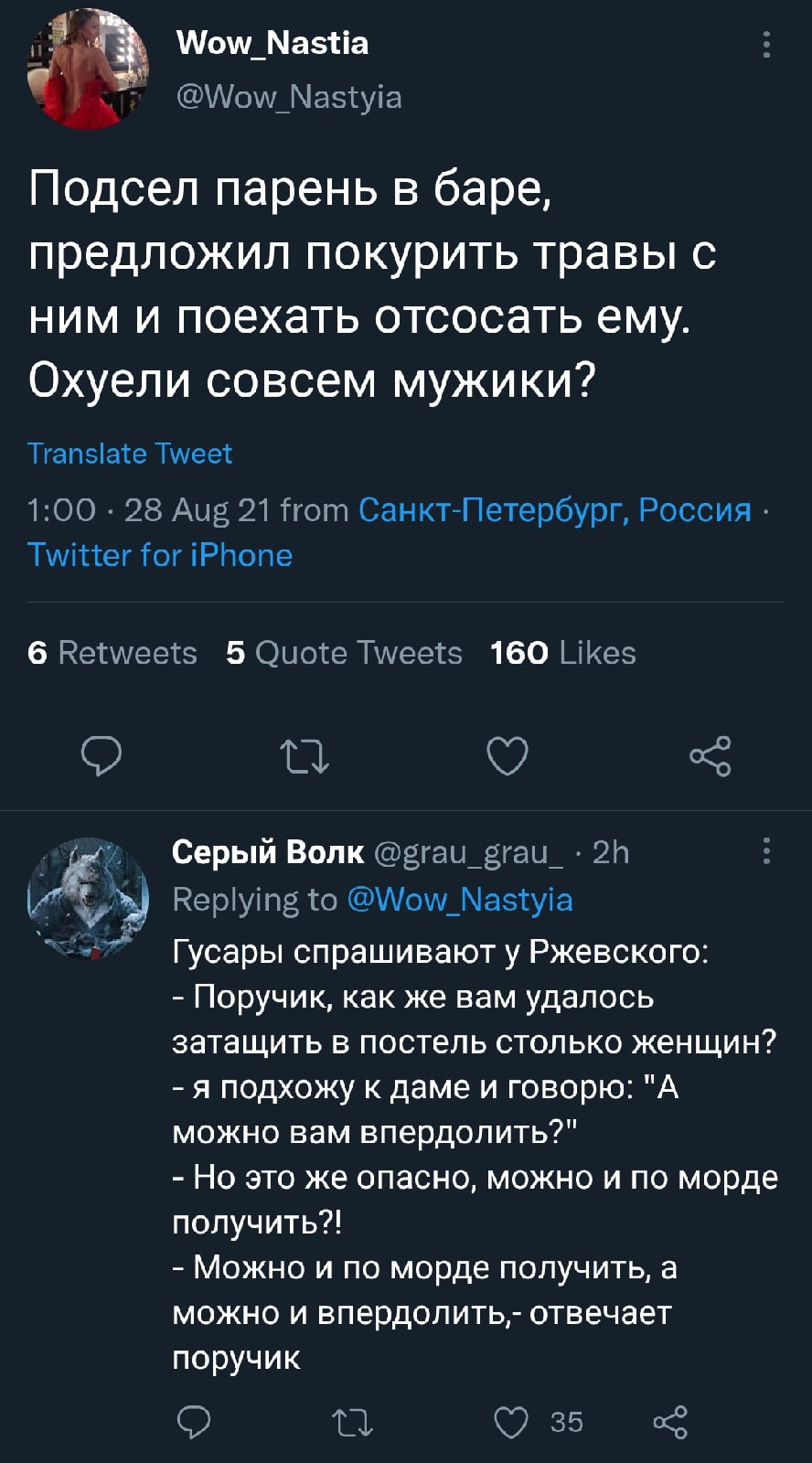Viewport: 812px width, 1463px height.
Task: Share Wow_Nastia's tweet
Action: [712, 755]
